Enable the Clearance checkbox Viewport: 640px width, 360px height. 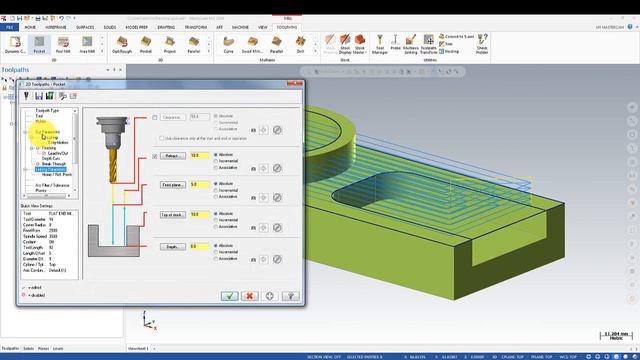[x=155, y=118]
